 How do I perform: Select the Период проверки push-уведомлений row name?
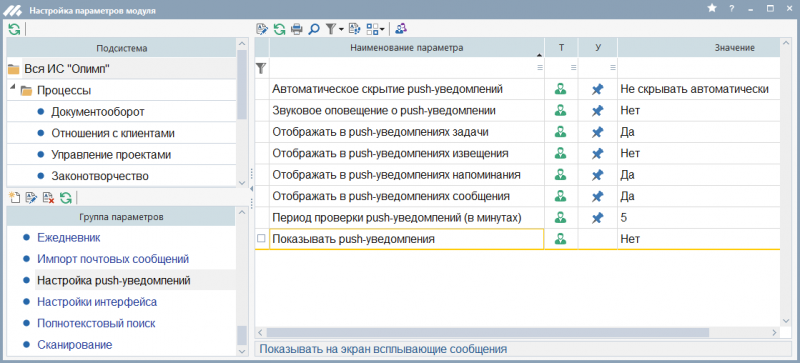(x=397, y=218)
